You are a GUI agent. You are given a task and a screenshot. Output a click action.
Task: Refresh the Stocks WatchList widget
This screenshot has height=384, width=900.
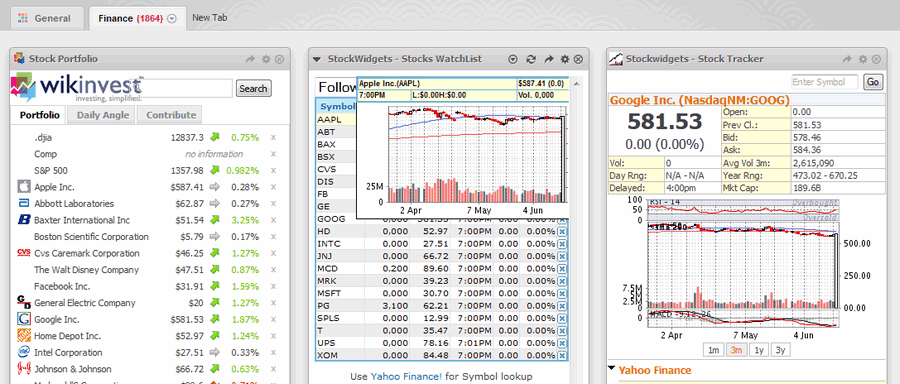click(531, 59)
